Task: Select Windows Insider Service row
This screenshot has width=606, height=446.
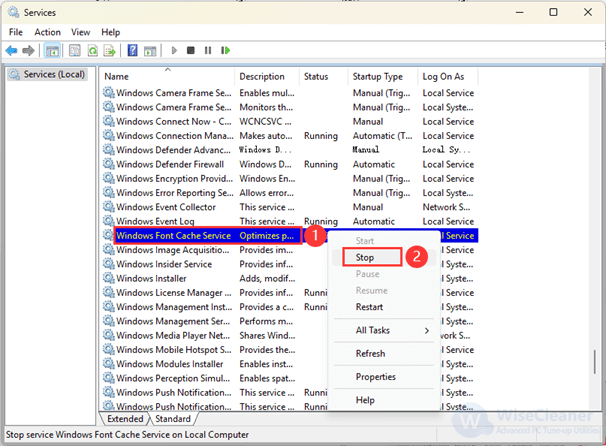Action: tap(214, 264)
